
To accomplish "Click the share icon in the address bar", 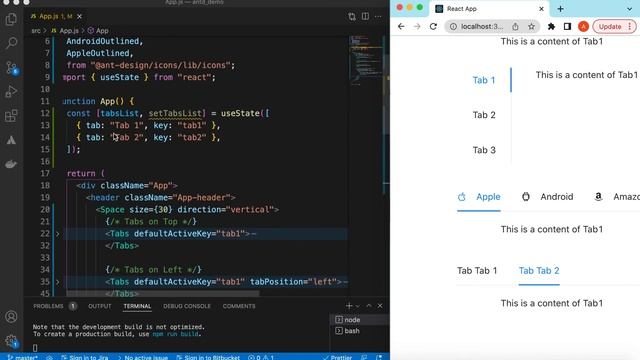I will (x=516, y=27).
